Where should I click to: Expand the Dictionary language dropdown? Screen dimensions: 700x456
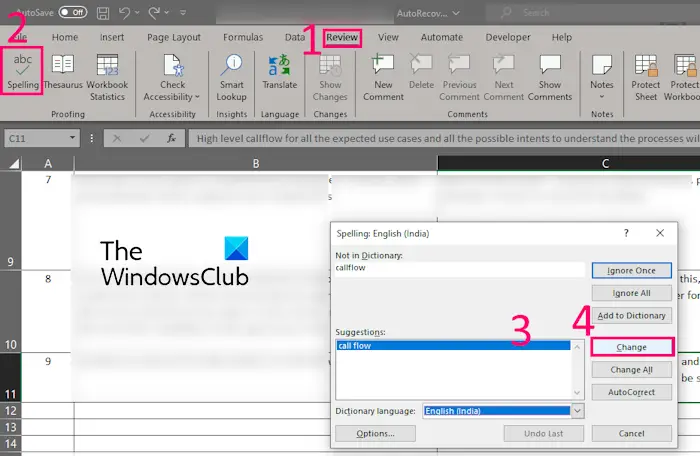(577, 411)
